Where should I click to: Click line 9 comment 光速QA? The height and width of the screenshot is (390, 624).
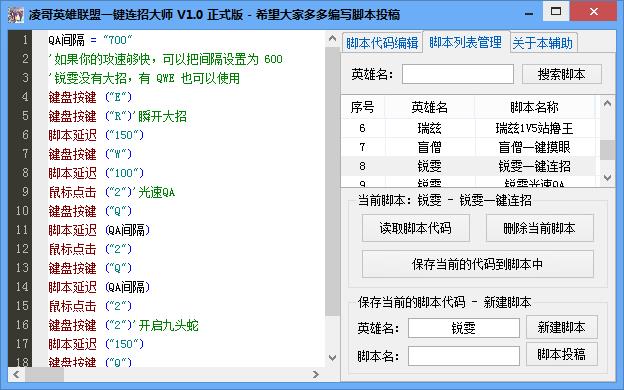[156, 193]
